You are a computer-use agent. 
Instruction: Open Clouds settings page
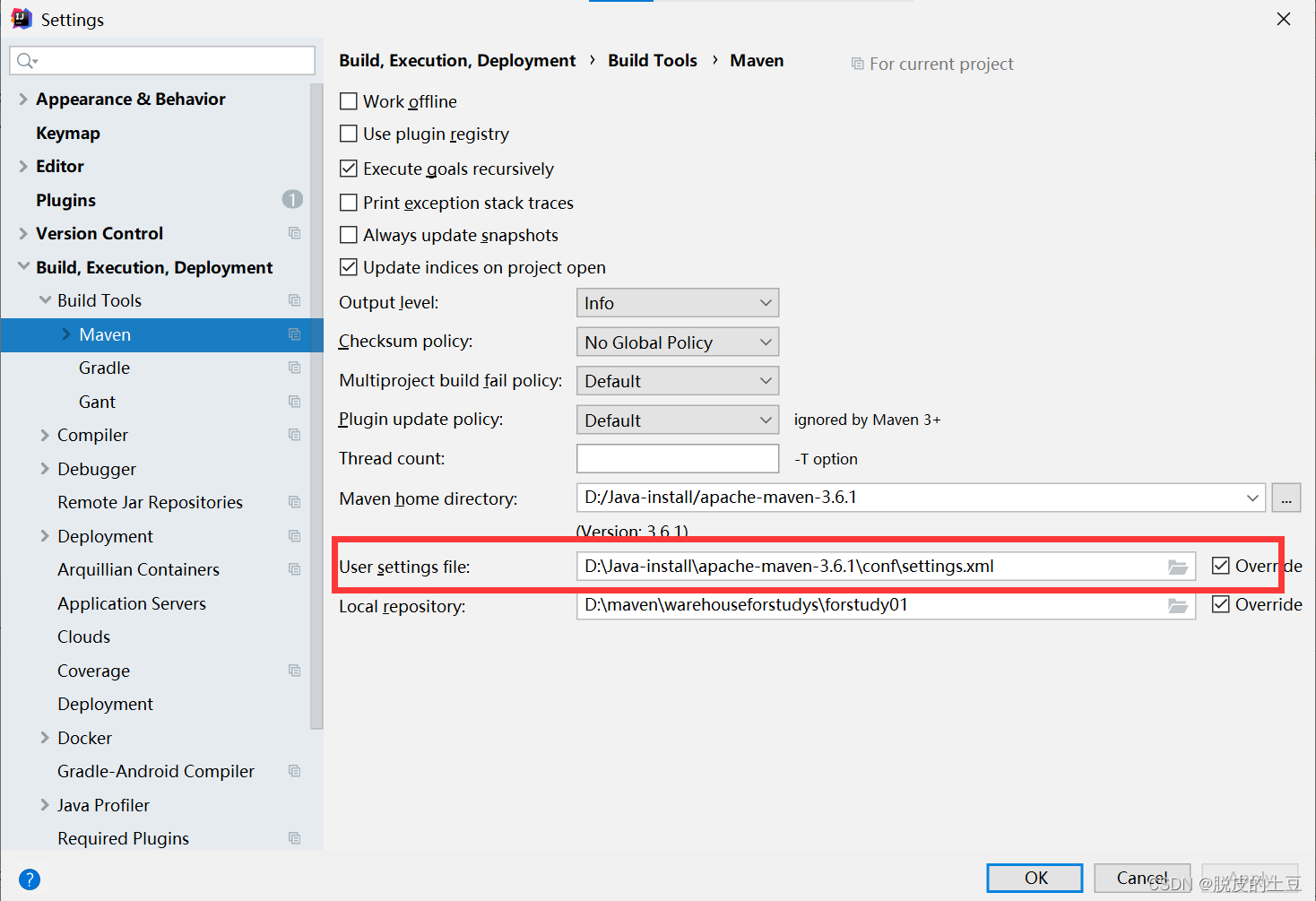point(83,637)
